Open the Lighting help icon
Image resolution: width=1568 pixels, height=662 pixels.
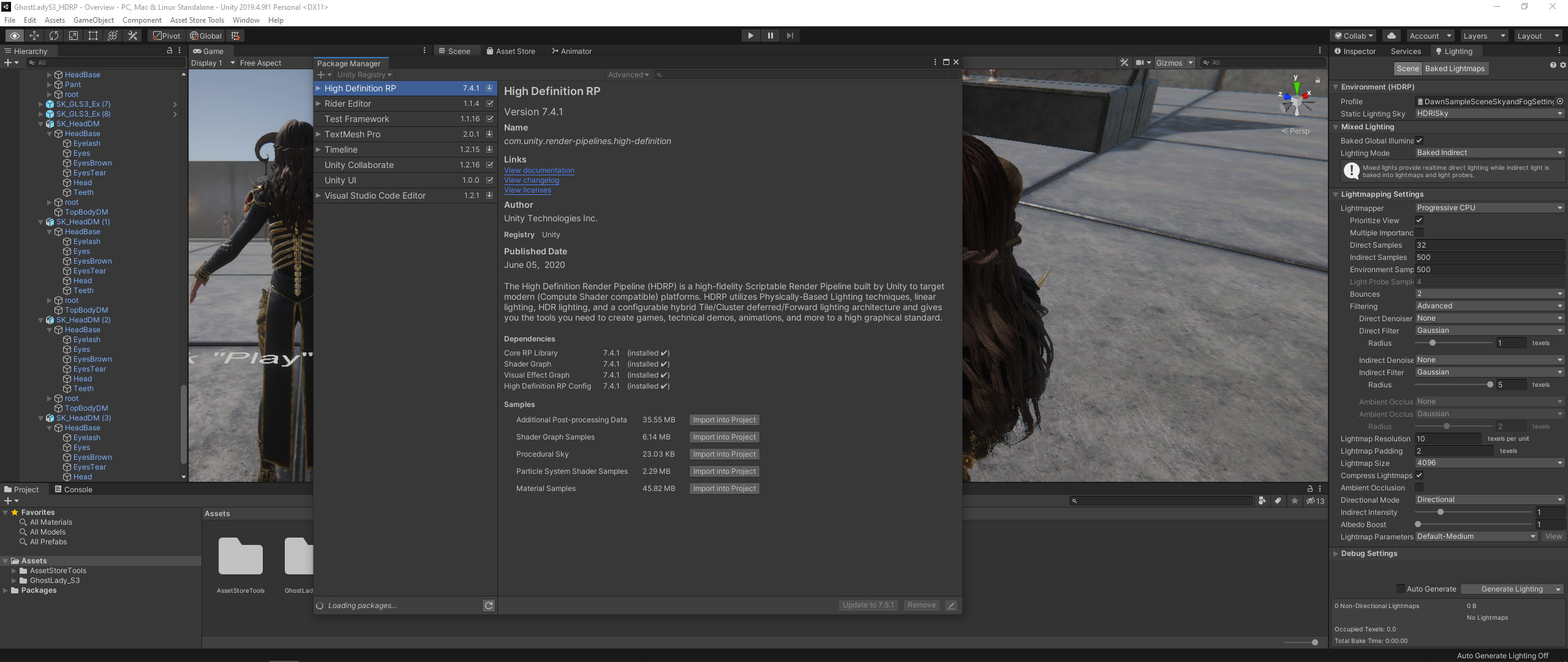(1553, 66)
